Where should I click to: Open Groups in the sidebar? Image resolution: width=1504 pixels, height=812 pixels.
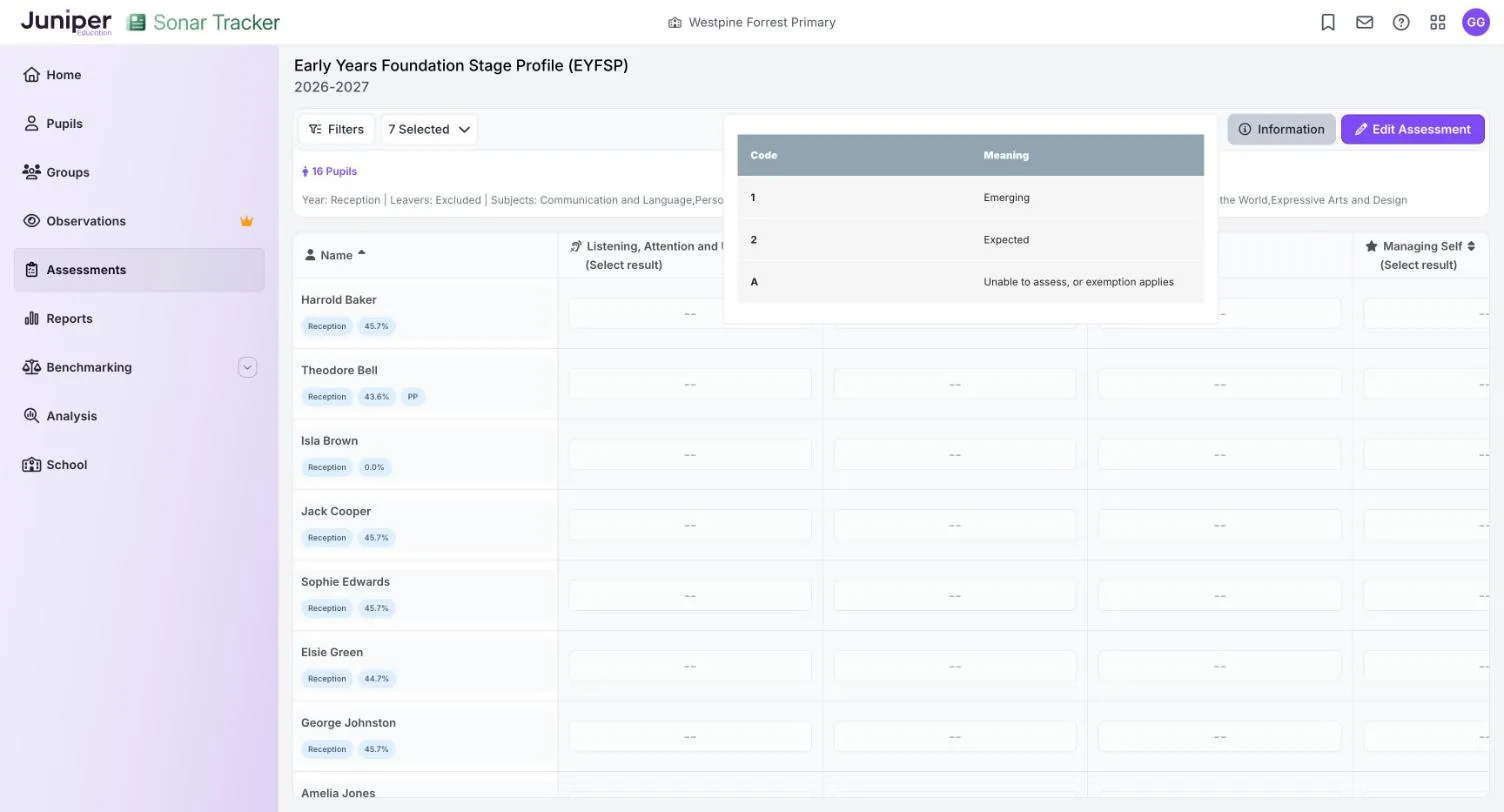pos(139,172)
